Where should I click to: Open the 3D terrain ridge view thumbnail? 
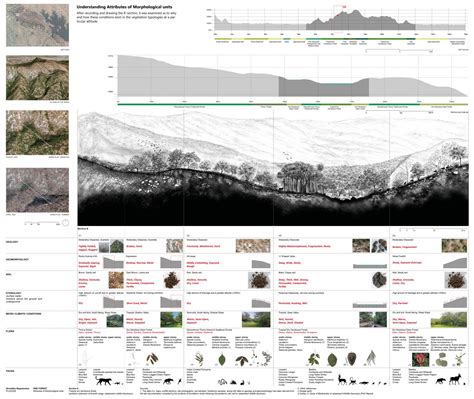click(37, 78)
